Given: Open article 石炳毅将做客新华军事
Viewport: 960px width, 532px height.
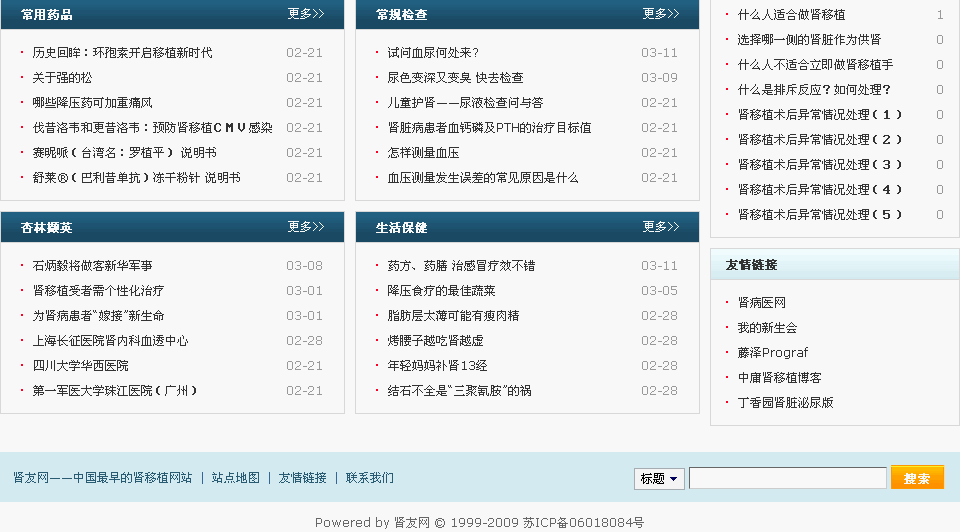Looking at the screenshot, I should tap(92, 266).
